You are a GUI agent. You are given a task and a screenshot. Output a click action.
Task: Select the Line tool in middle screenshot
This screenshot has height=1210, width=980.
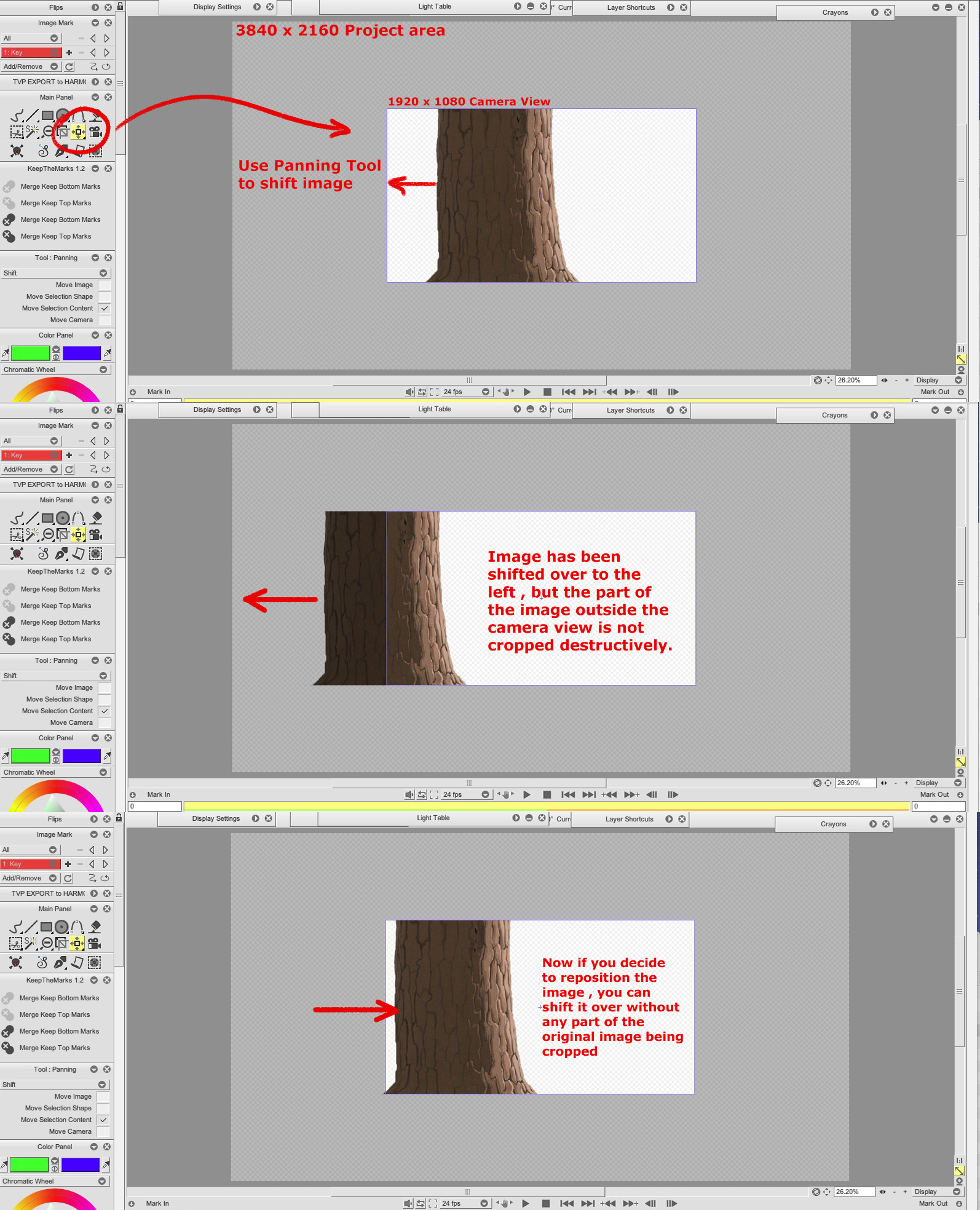33,518
